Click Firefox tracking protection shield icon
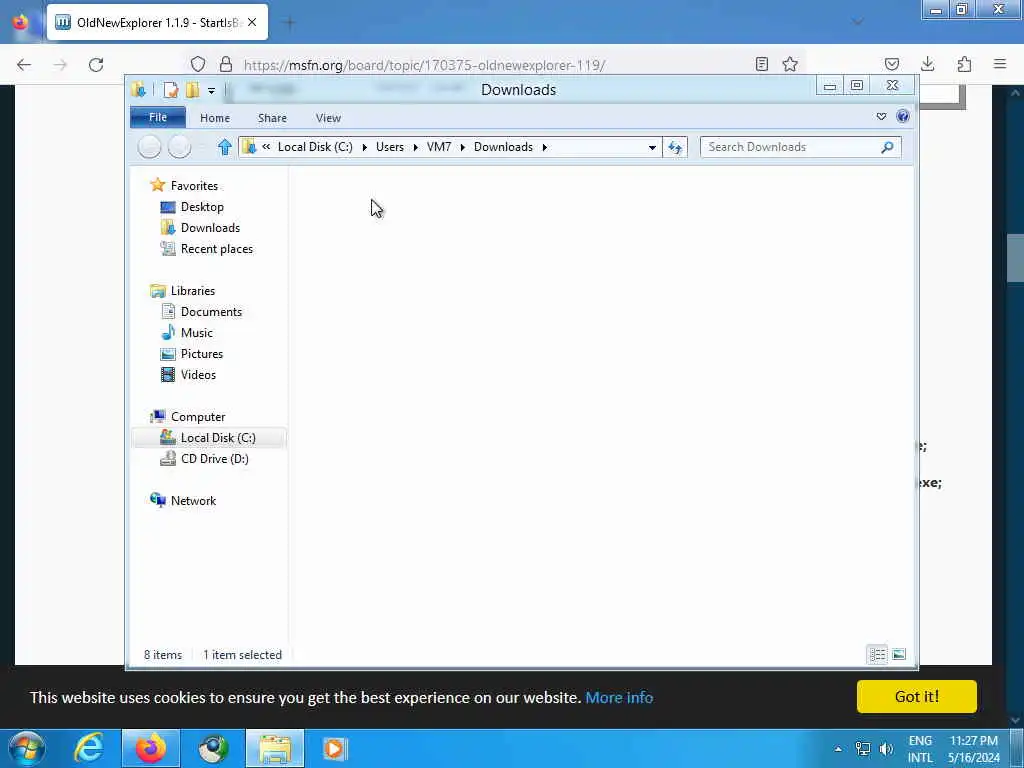Screen dimensions: 1024x768 198,64
